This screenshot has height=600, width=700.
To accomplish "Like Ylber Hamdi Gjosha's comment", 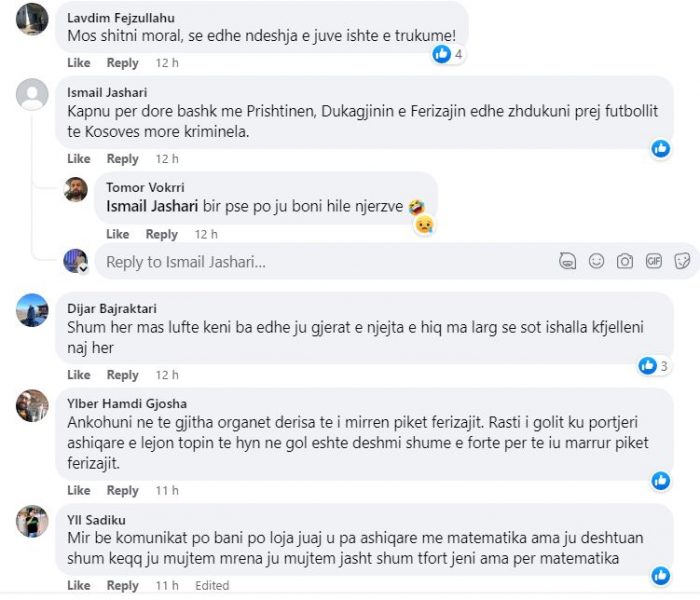I will (79, 491).
